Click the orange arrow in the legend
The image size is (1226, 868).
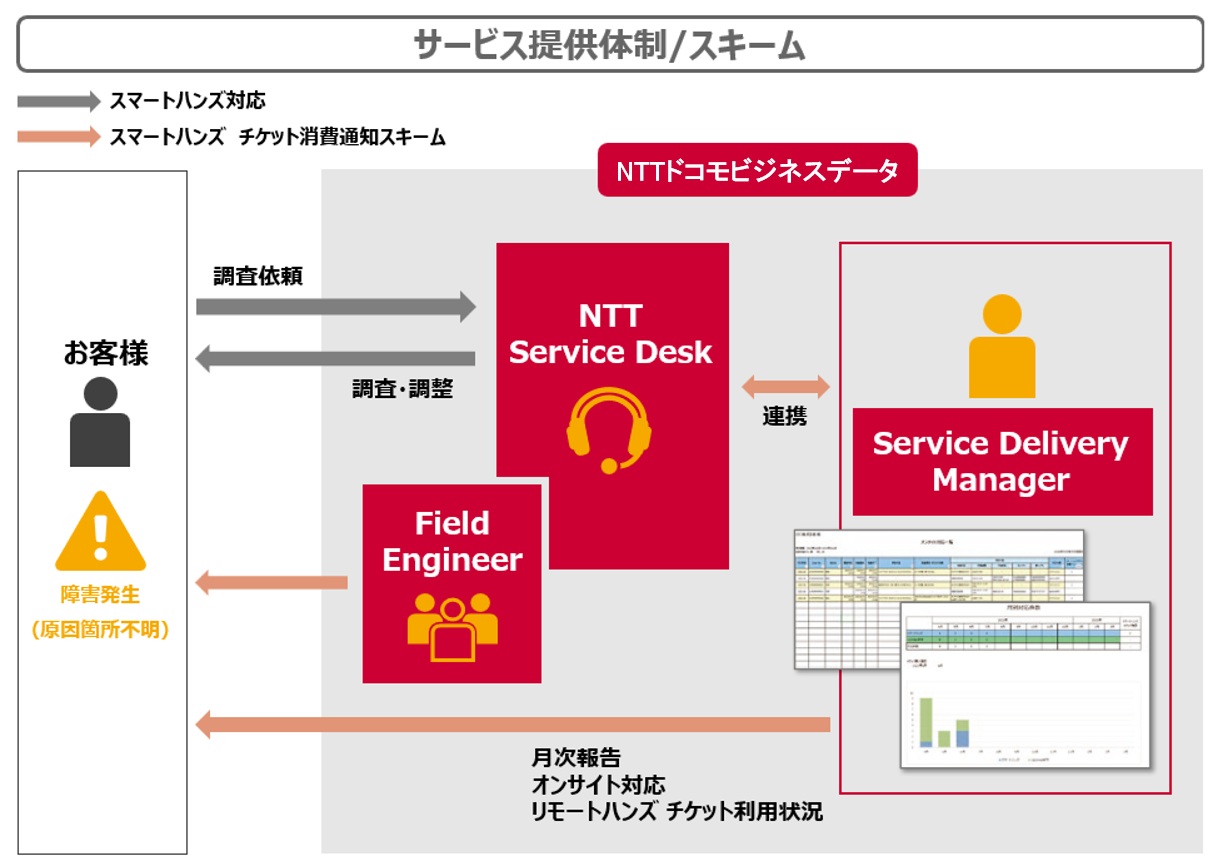(59, 137)
